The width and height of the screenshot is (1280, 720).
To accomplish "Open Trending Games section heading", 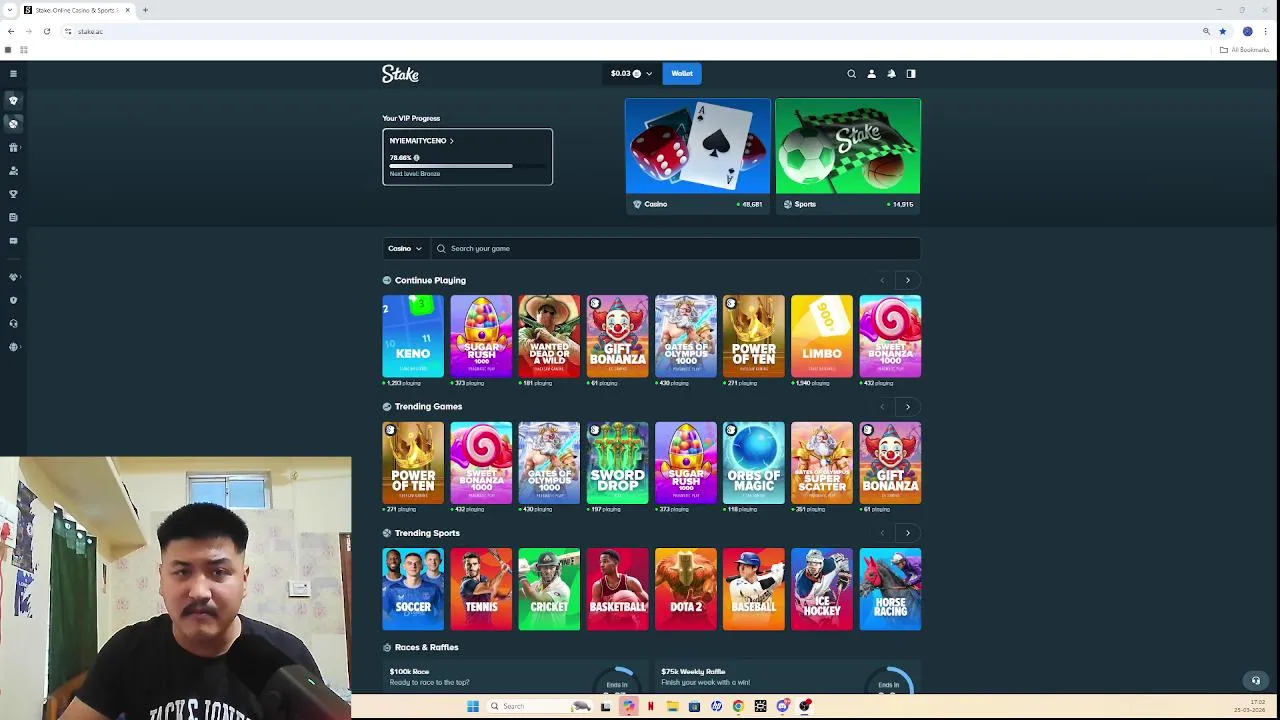I will point(428,407).
